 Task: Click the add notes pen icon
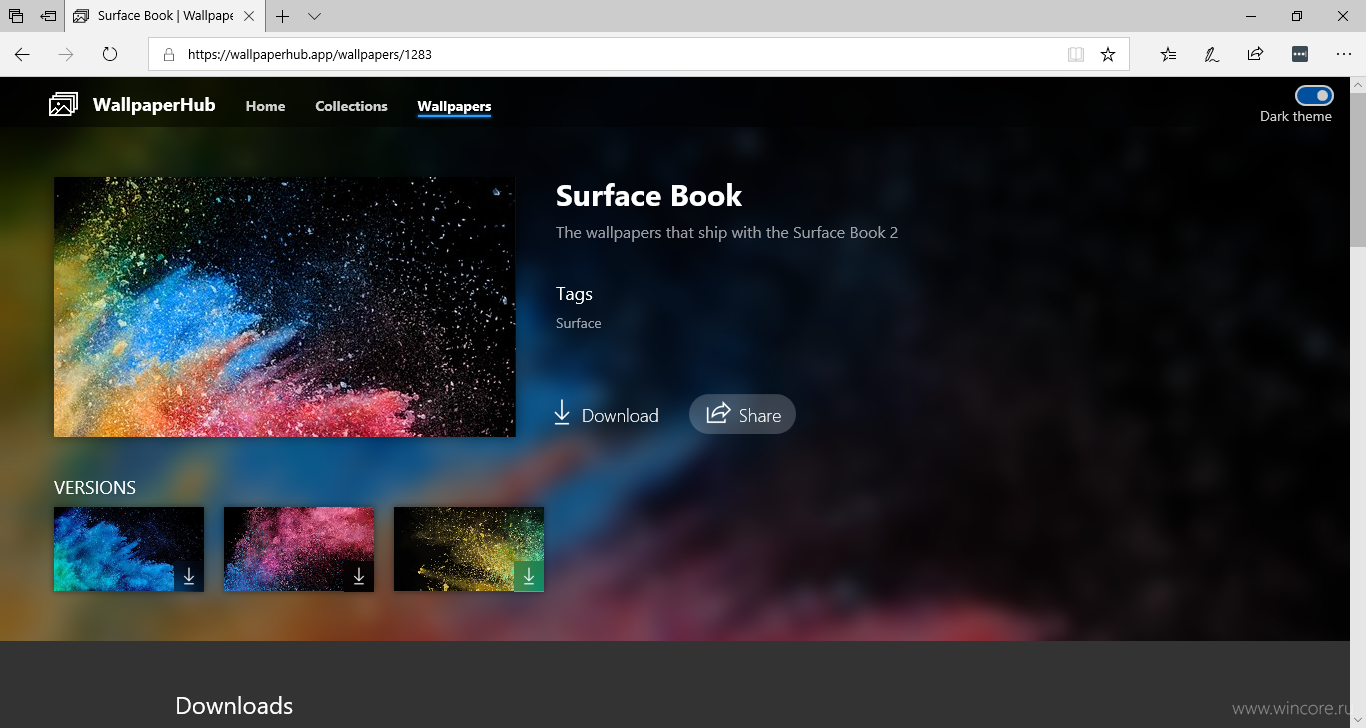point(1212,54)
